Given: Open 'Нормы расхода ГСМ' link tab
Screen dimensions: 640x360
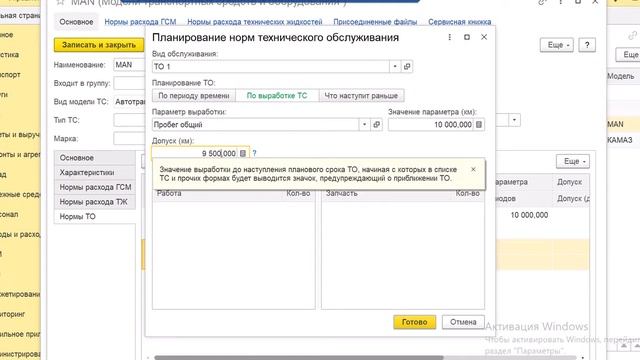Looking at the screenshot, I should click(x=140, y=22).
